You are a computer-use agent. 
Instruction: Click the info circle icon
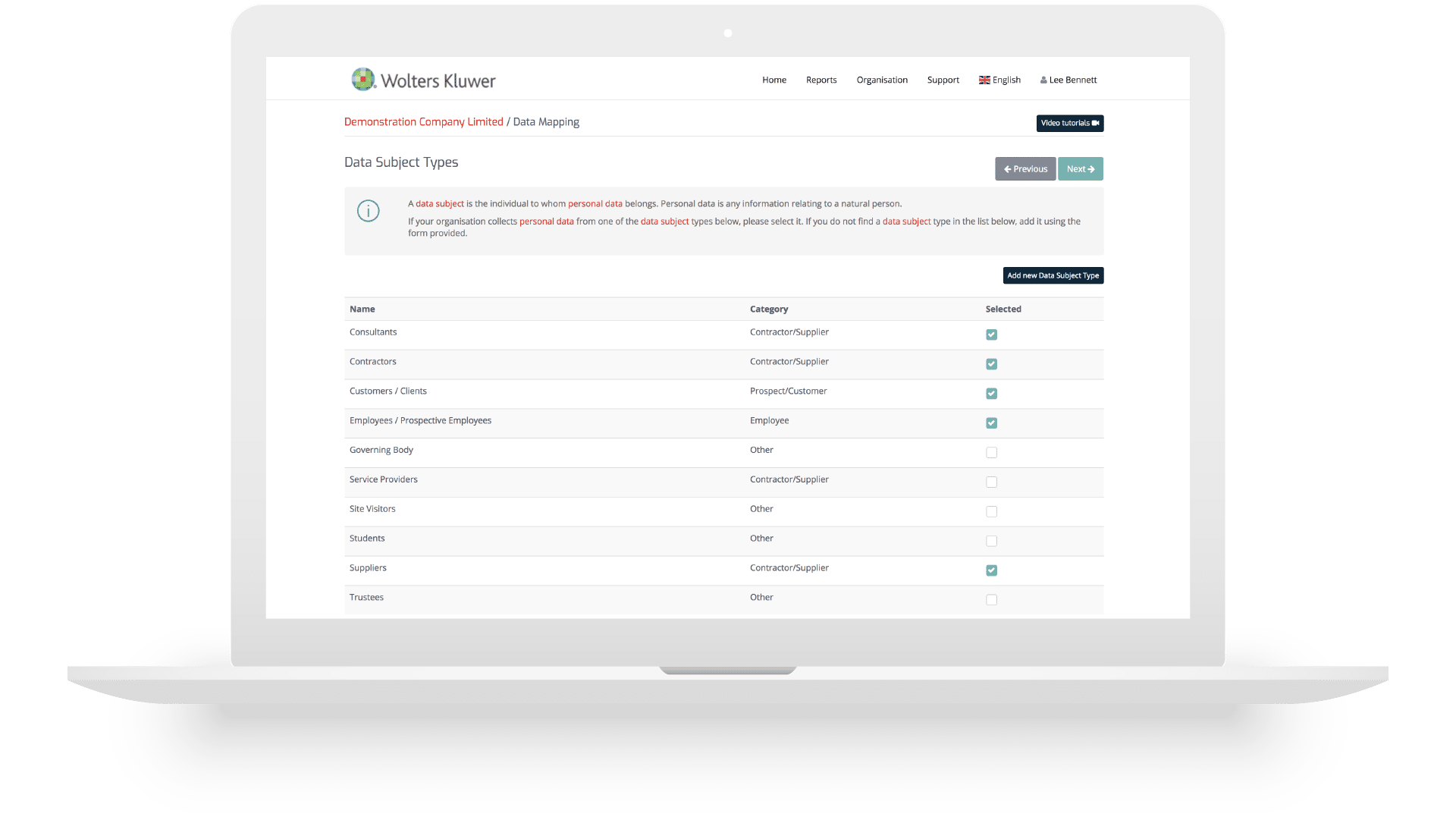tap(369, 211)
